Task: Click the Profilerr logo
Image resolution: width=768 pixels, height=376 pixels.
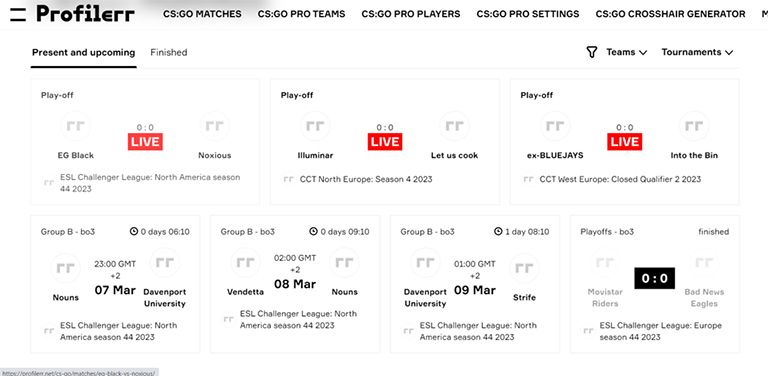Action: click(85, 14)
